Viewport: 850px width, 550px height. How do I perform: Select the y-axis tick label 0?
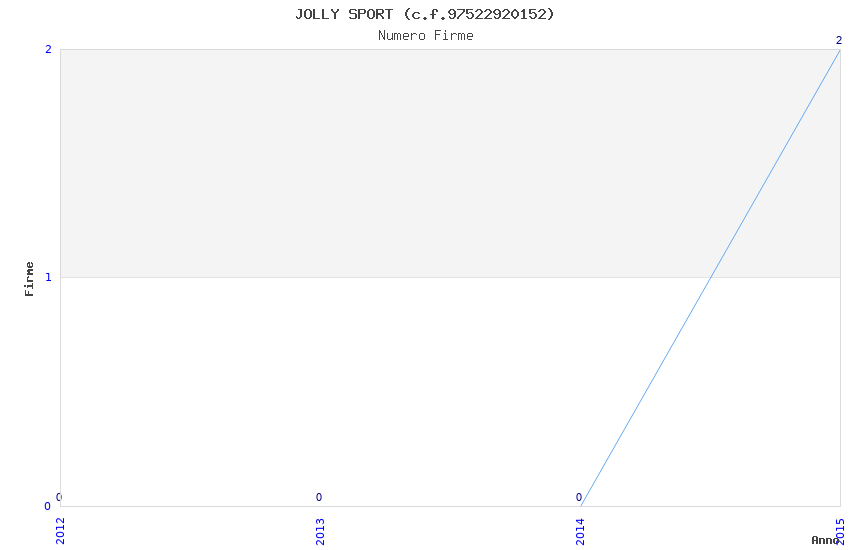(47, 506)
